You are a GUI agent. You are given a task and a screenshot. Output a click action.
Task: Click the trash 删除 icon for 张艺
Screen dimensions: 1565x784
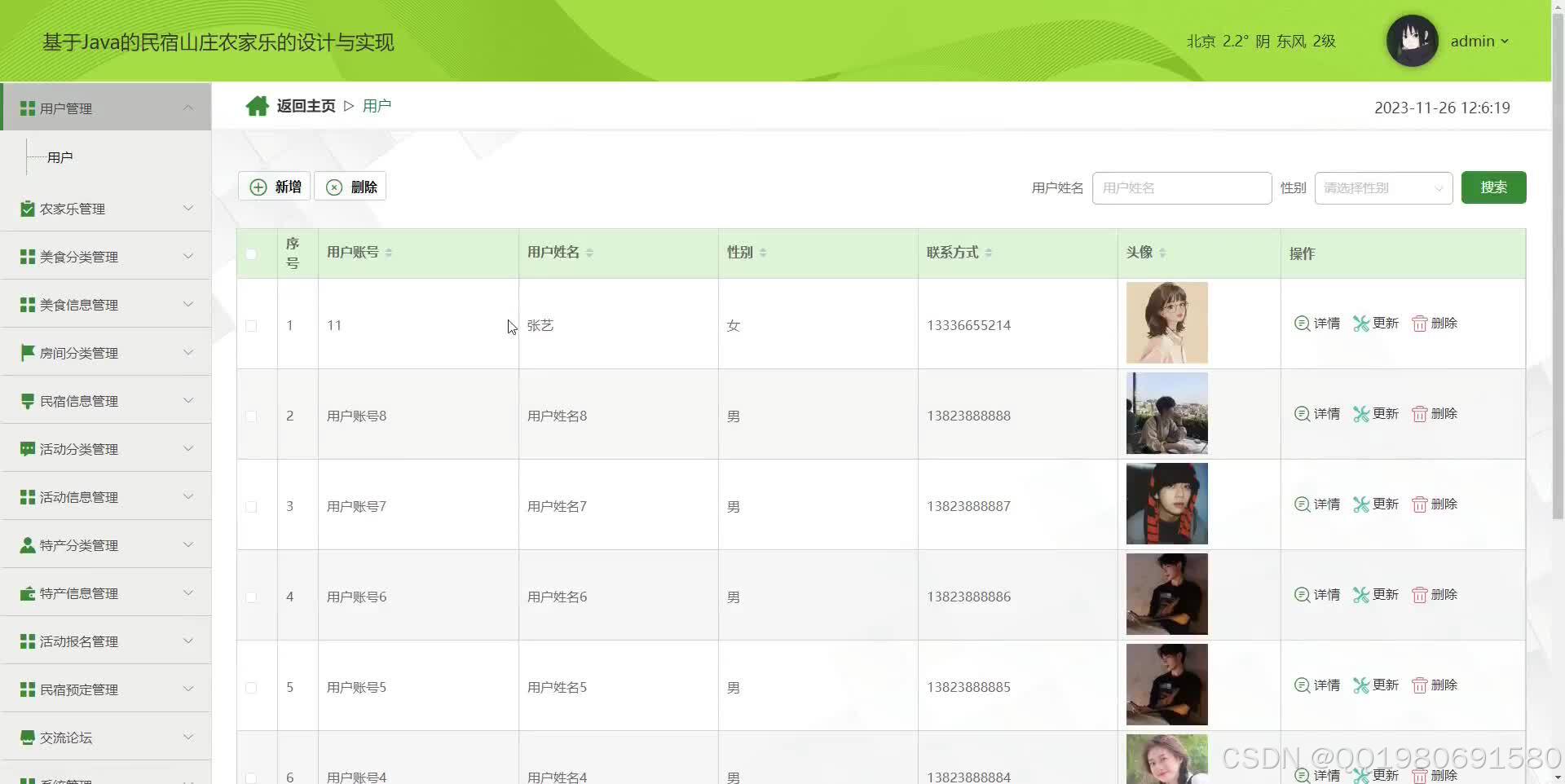[x=1420, y=324]
